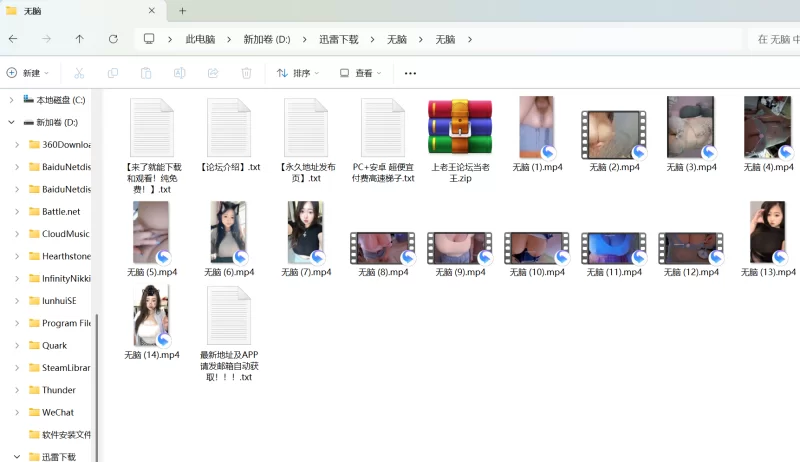Click the Delete trash bin icon
The width and height of the screenshot is (800, 462).
246,73
